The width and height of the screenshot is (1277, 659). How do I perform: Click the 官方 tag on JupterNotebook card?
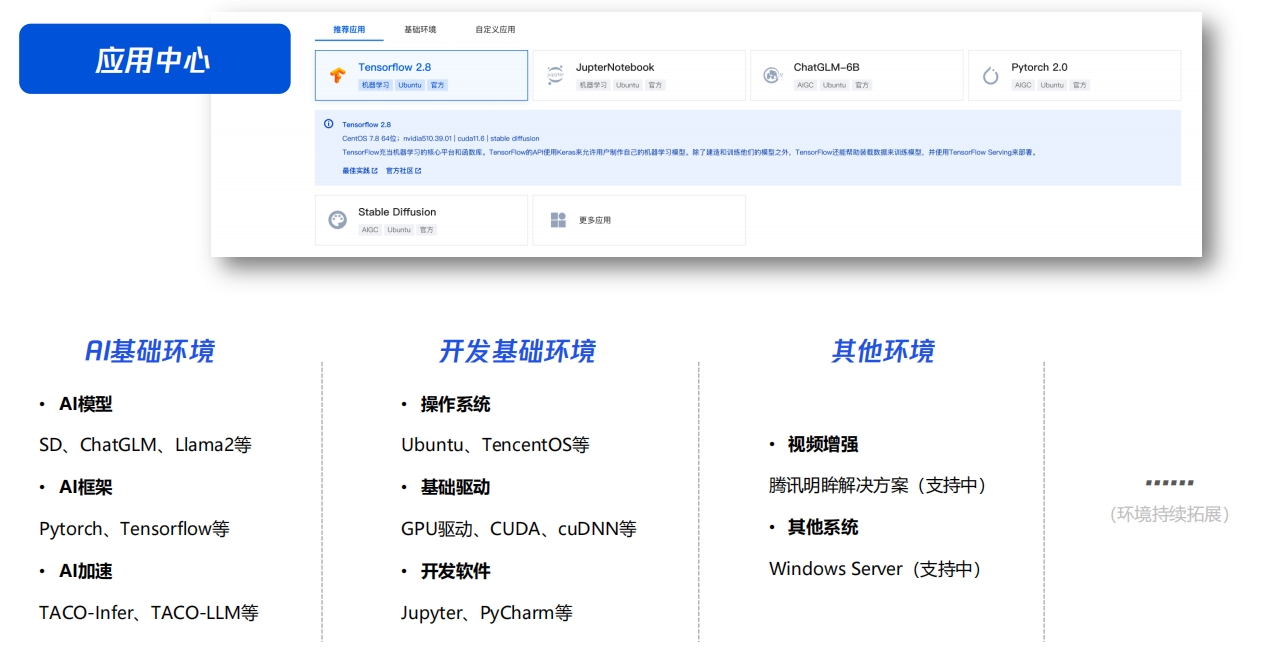655,85
